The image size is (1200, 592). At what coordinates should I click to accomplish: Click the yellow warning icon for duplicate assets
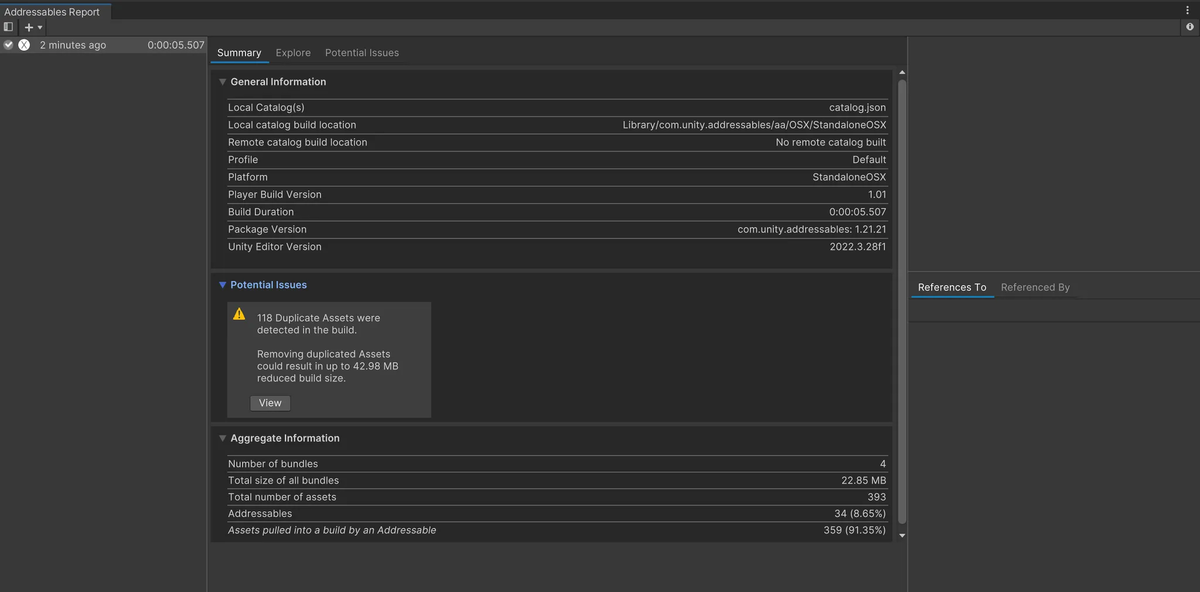pyautogui.click(x=239, y=314)
